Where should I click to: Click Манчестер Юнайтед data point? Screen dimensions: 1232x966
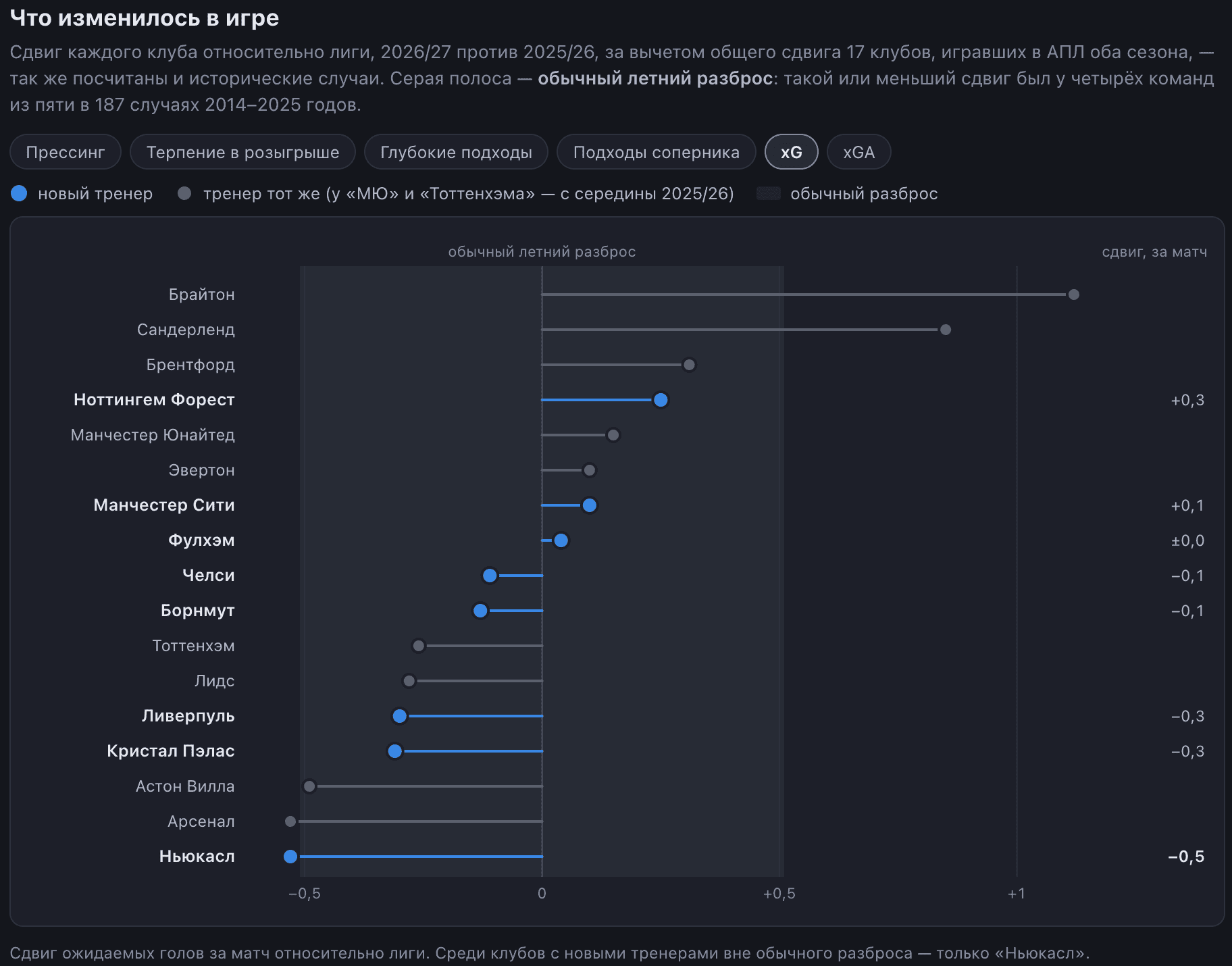tap(613, 435)
